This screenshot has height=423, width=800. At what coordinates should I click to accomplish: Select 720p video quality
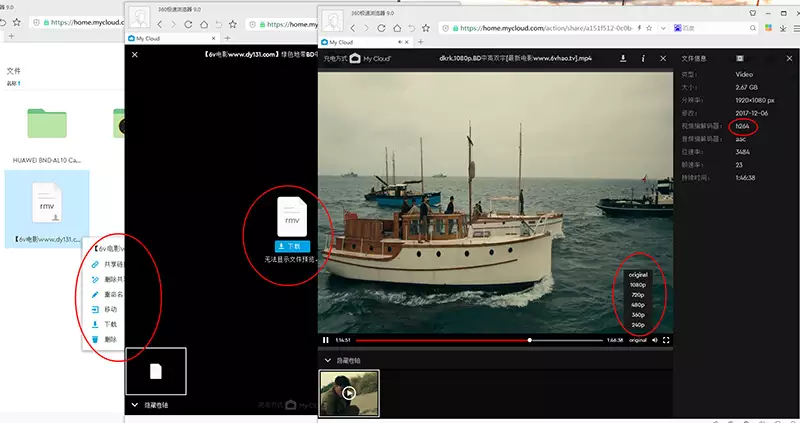638,295
